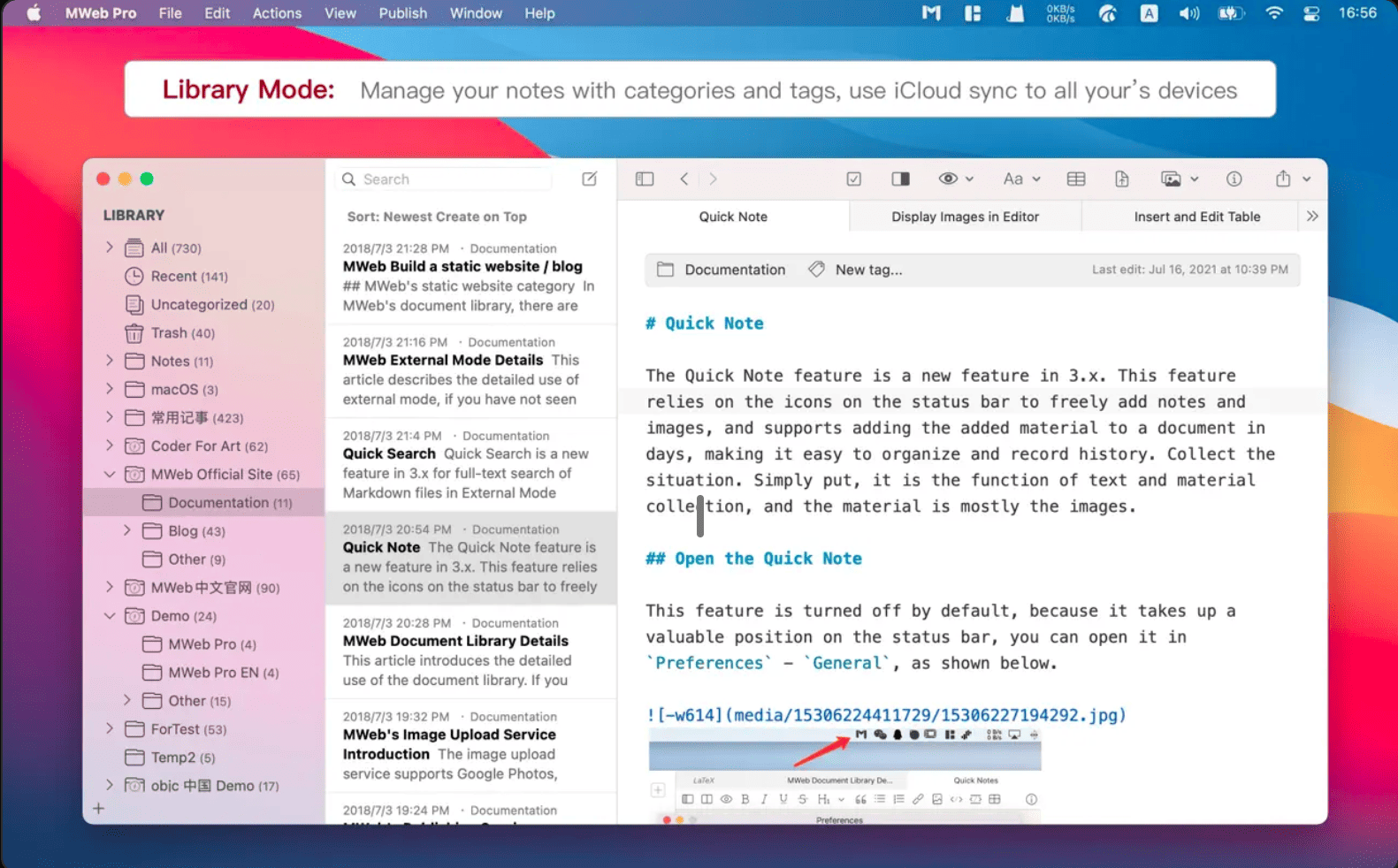The image size is (1398, 868).
Task: Click the Wi-Fi icon in menu bar
Action: [x=1274, y=13]
